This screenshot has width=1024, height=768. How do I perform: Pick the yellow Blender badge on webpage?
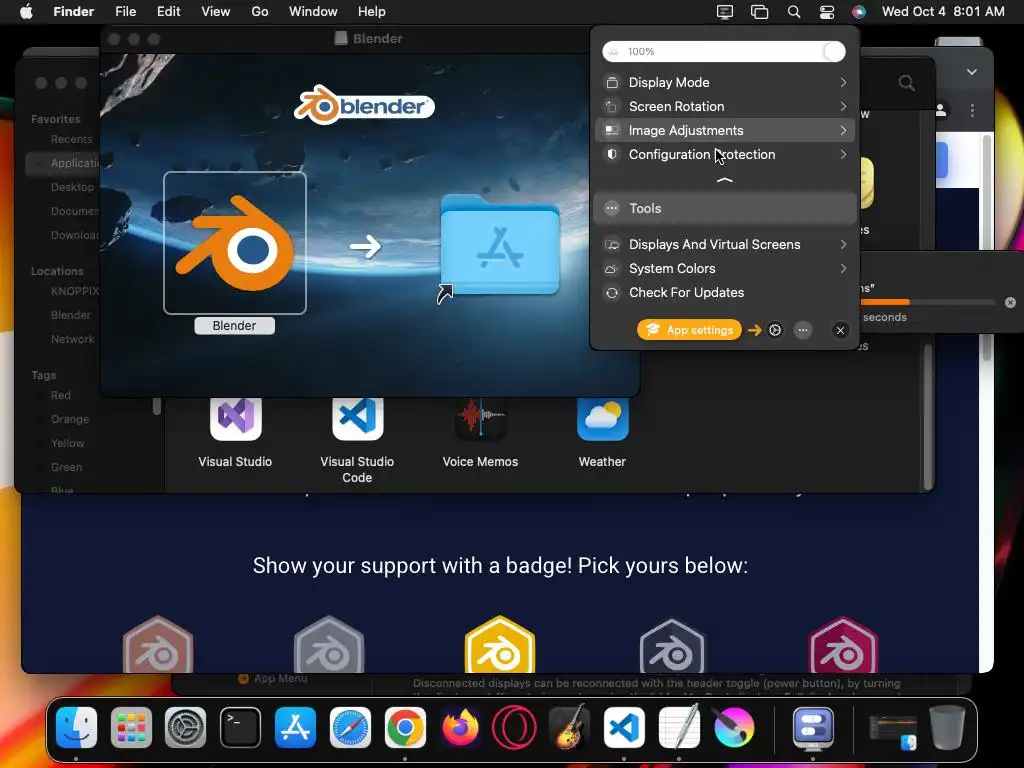[x=500, y=645]
